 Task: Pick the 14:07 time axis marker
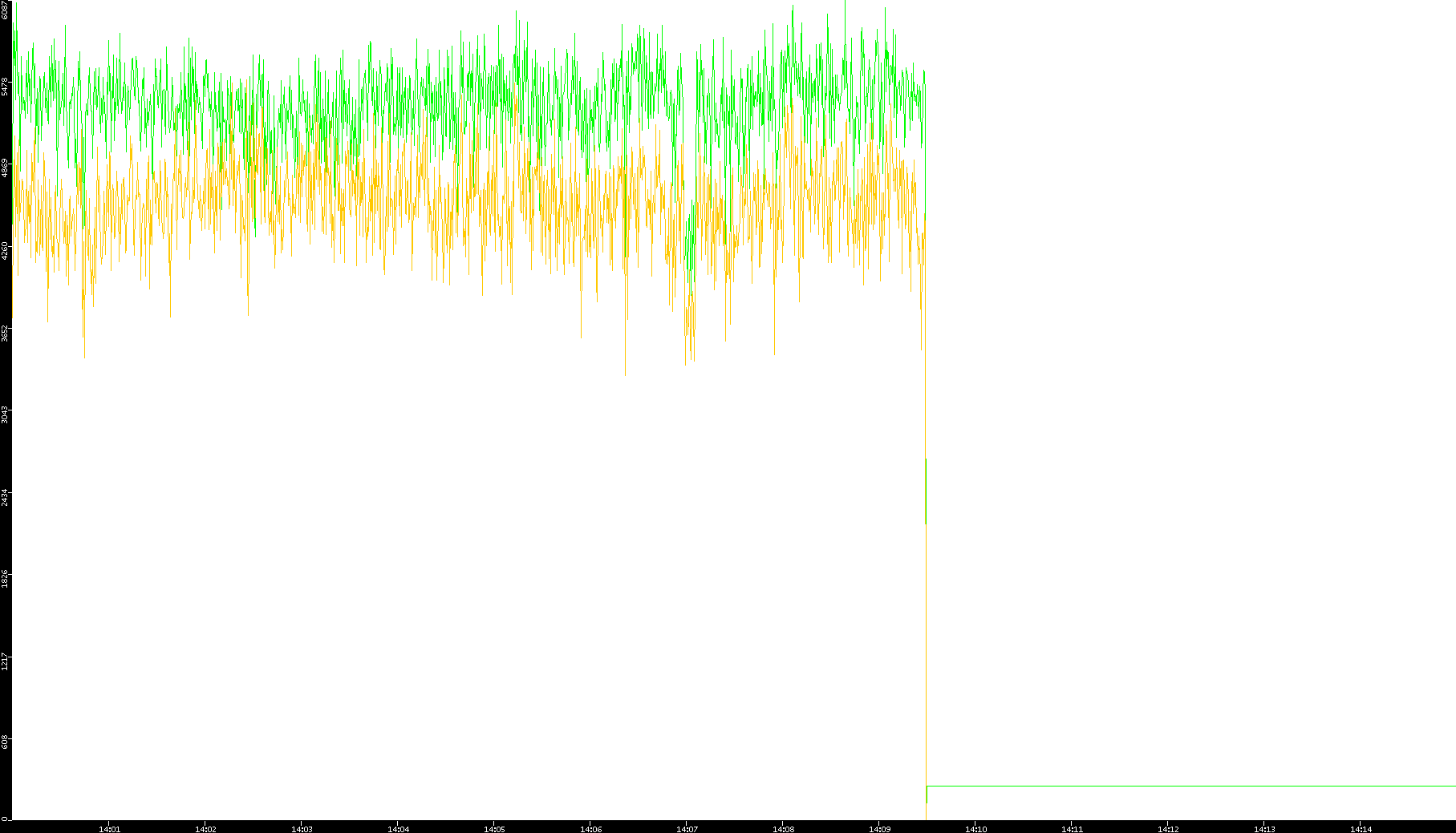(x=687, y=829)
